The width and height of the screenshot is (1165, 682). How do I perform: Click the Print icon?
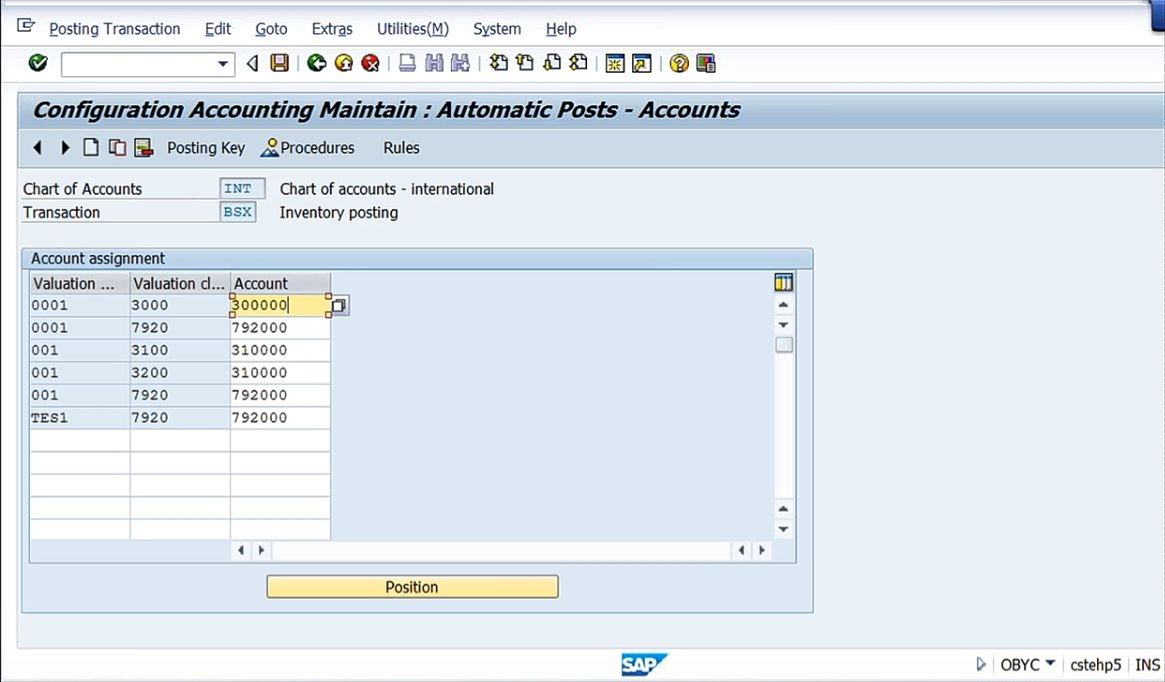[x=407, y=63]
